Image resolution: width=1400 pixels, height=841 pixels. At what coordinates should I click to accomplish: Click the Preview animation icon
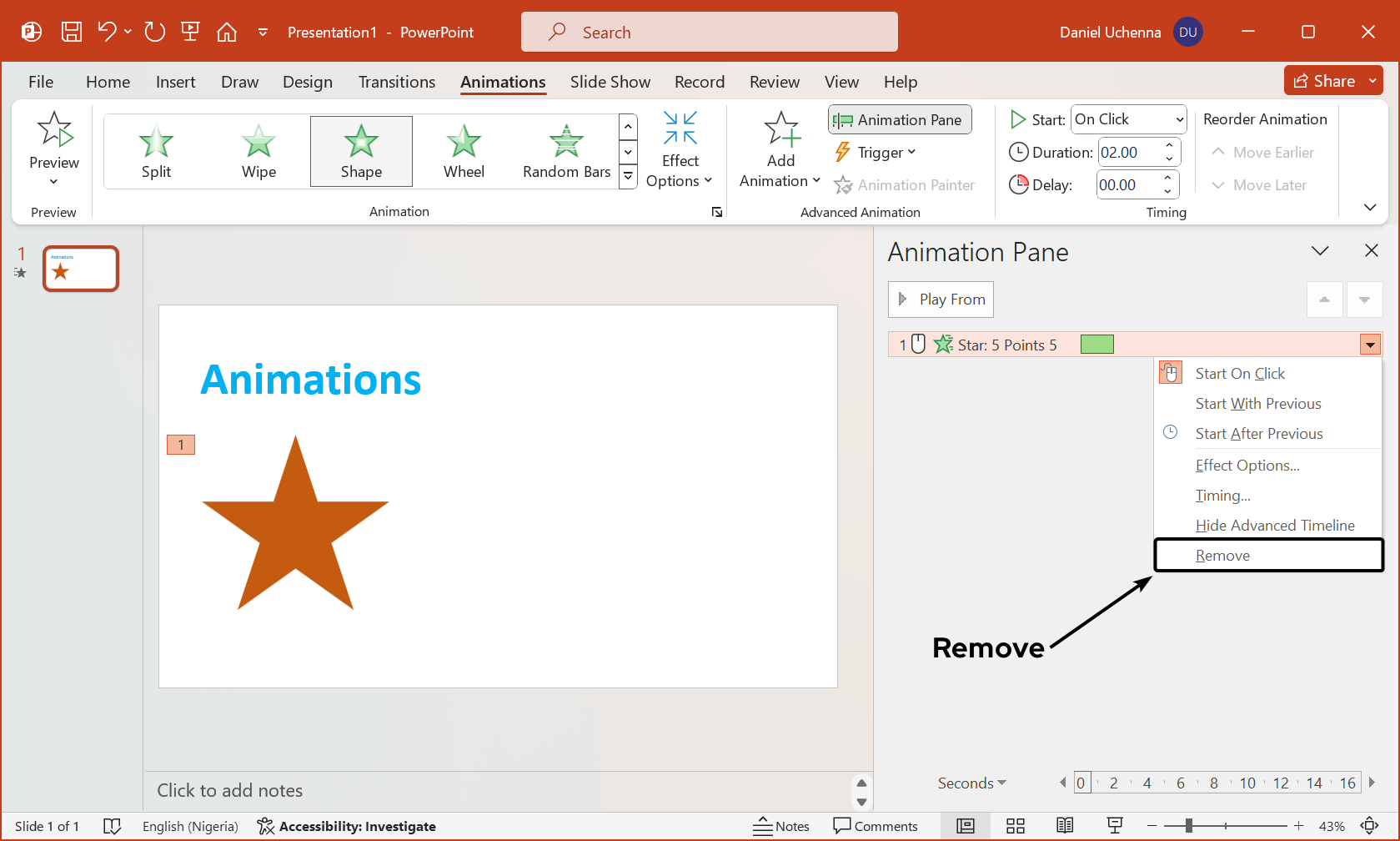pyautogui.click(x=54, y=131)
